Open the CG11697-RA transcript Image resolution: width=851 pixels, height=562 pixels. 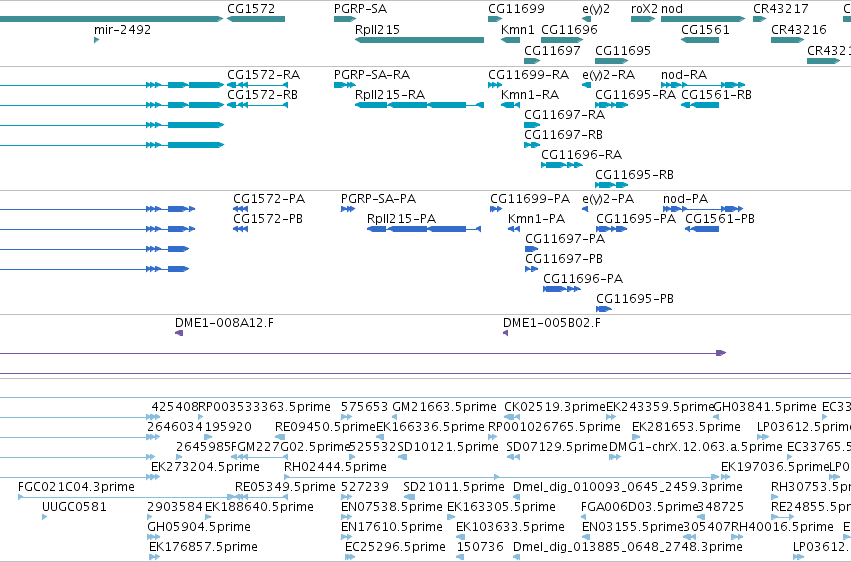pyautogui.click(x=532, y=125)
